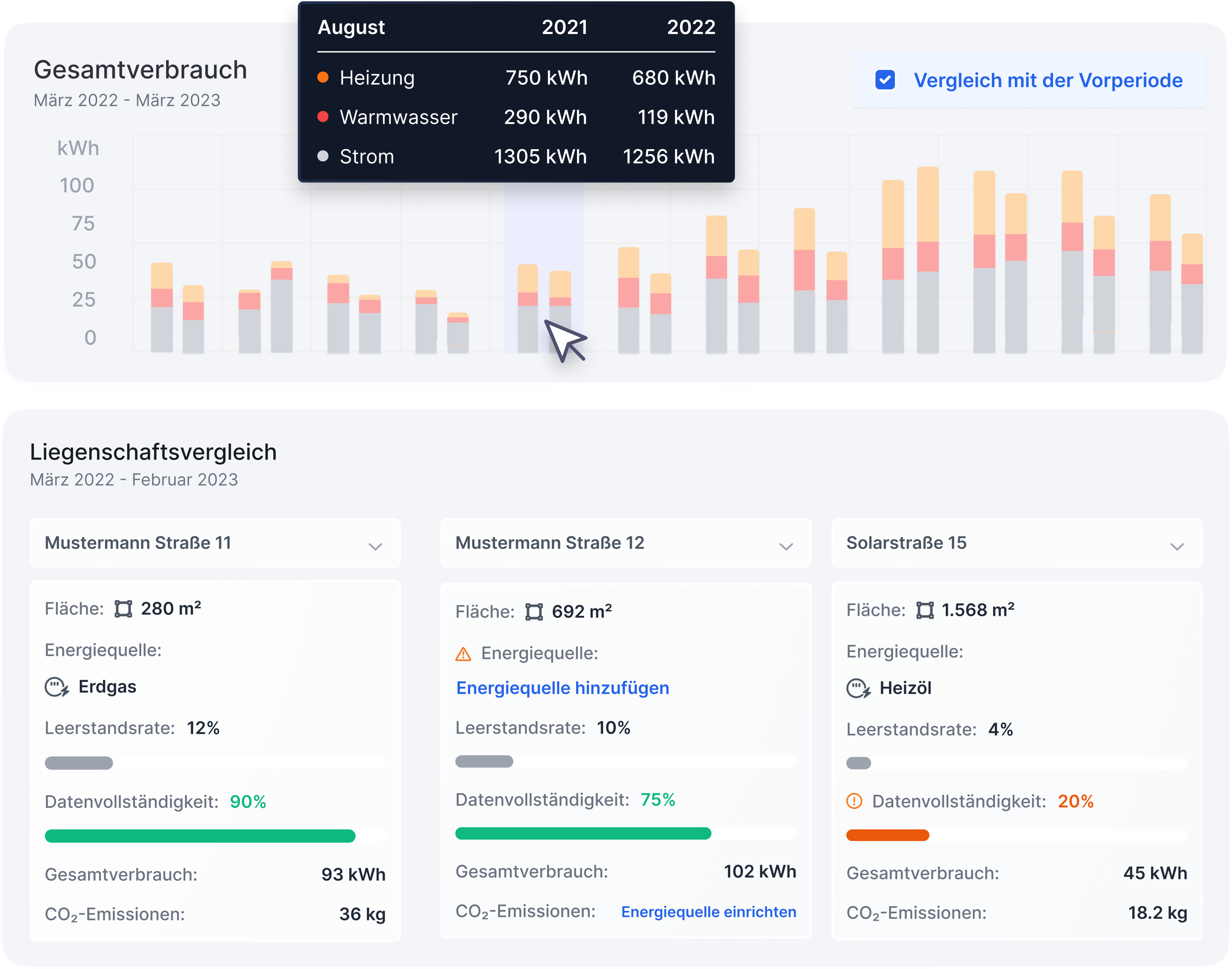This screenshot has height=969, width=1232.
Task: Click the area icon next to 280 m²
Action: click(x=123, y=609)
